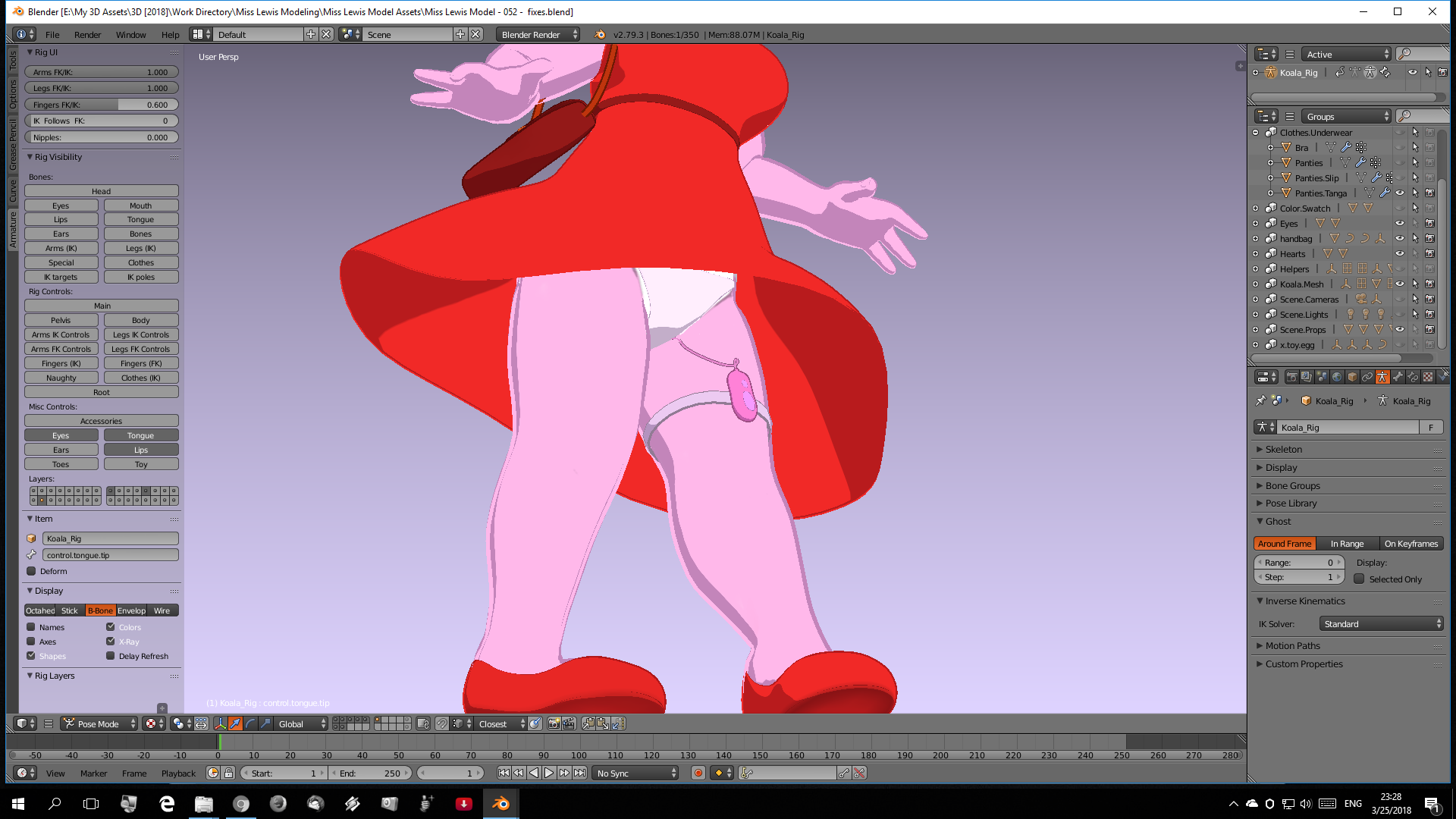
Task: Toggle visibility eye of Panties.Tanga
Action: (x=1400, y=193)
